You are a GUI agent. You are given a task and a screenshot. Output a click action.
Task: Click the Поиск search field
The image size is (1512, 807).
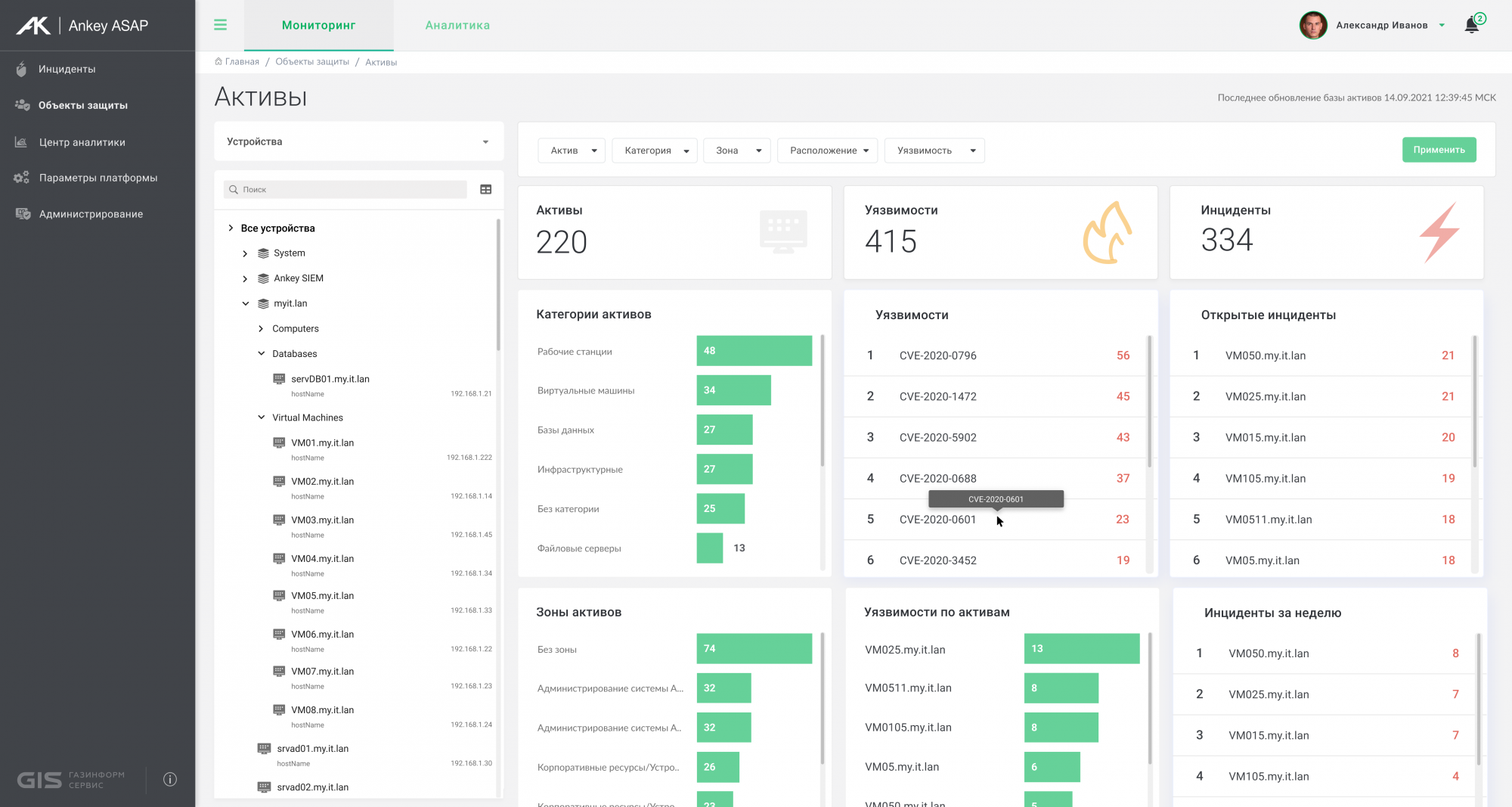(345, 190)
